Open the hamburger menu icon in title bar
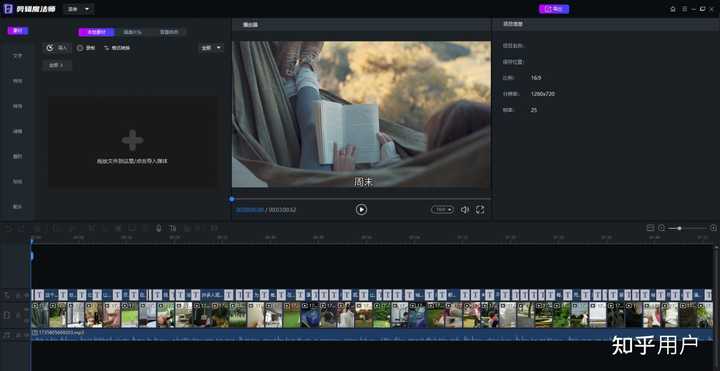The image size is (720, 371). 685,9
